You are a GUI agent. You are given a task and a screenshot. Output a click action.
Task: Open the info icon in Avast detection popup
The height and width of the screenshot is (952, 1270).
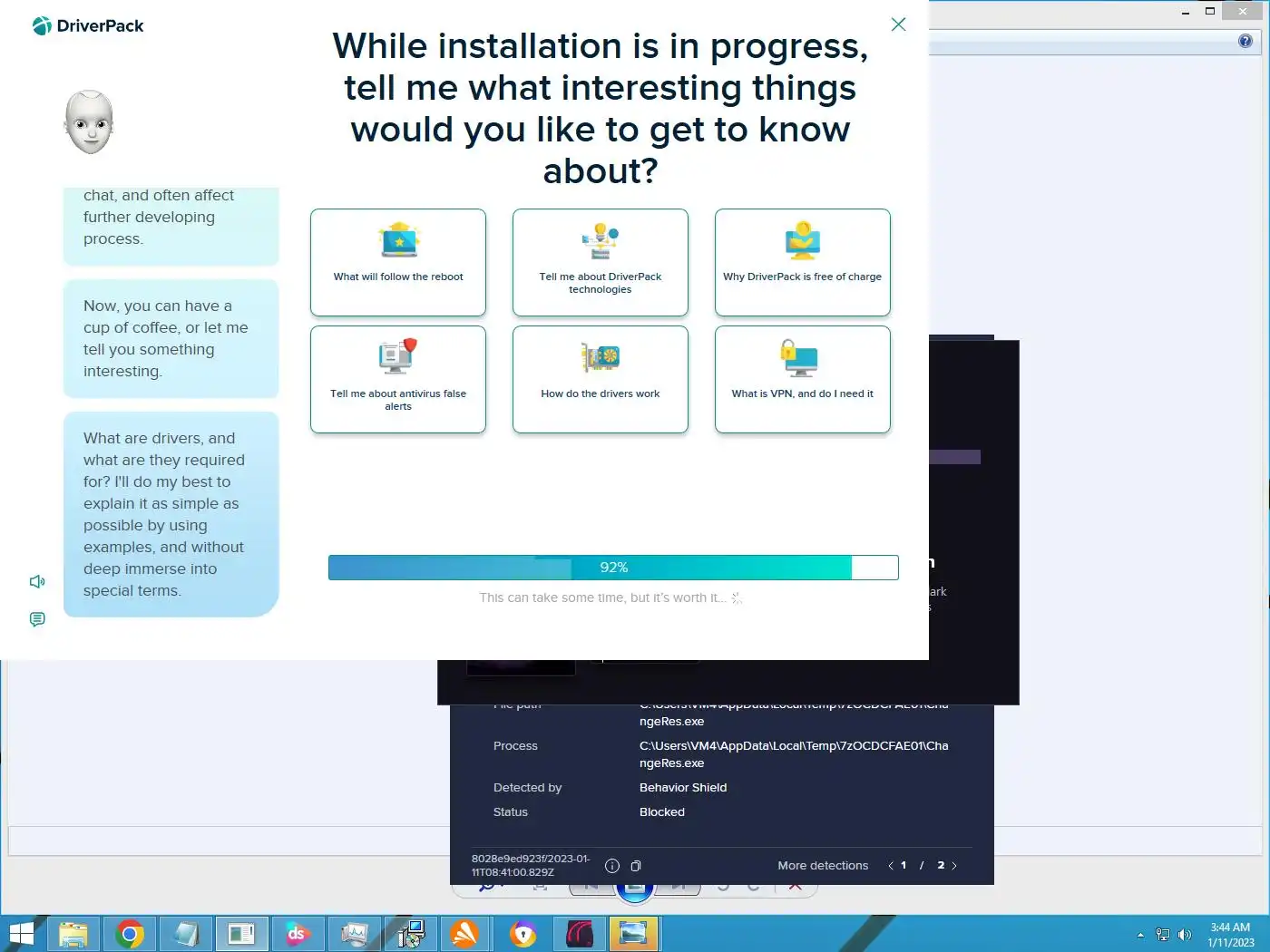tap(612, 866)
